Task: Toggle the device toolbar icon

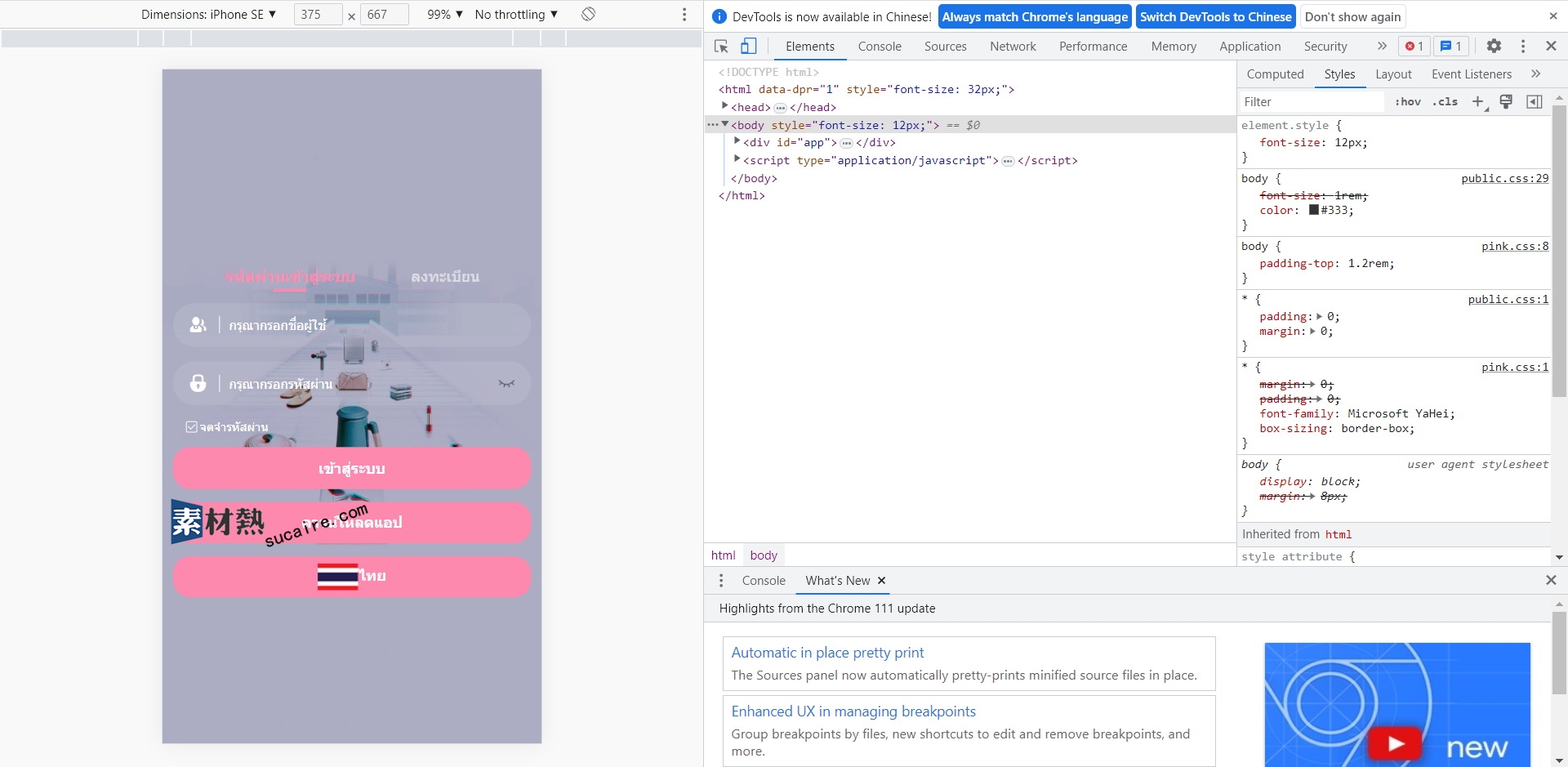Action: point(748,47)
